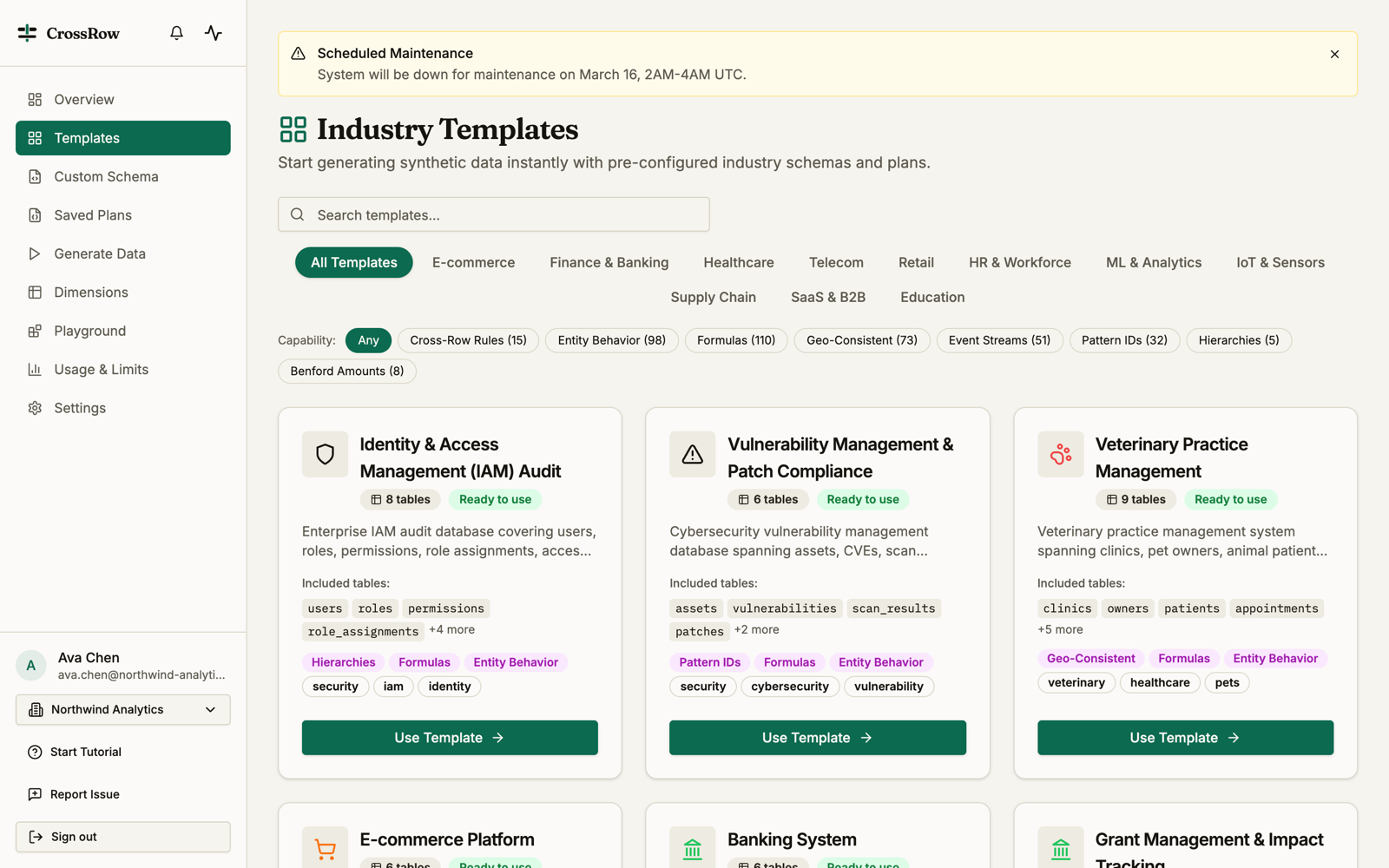
Task: Expand '+5 more' tables in Veterinary card
Action: [1060, 630]
